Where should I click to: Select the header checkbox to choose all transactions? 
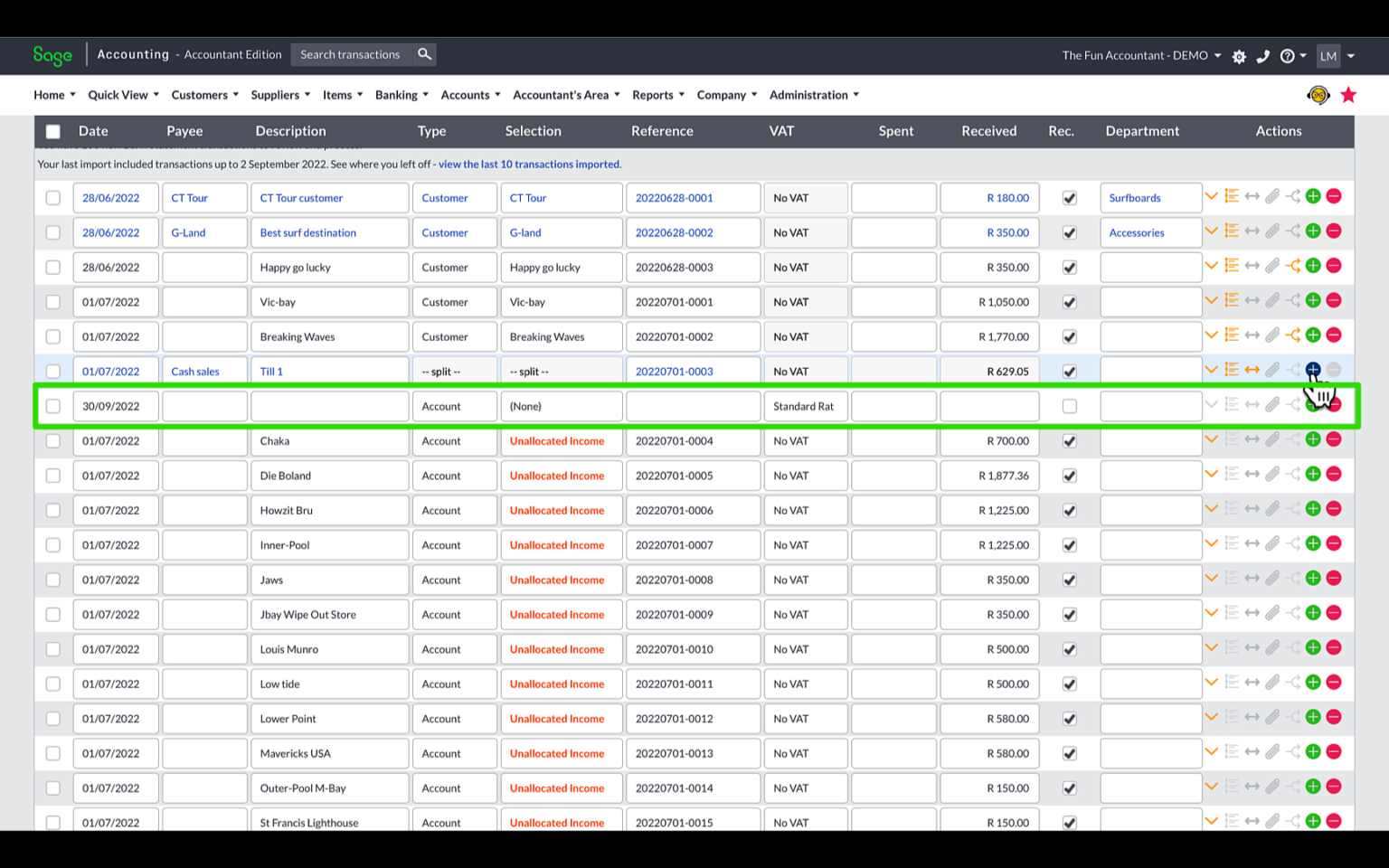click(x=52, y=130)
